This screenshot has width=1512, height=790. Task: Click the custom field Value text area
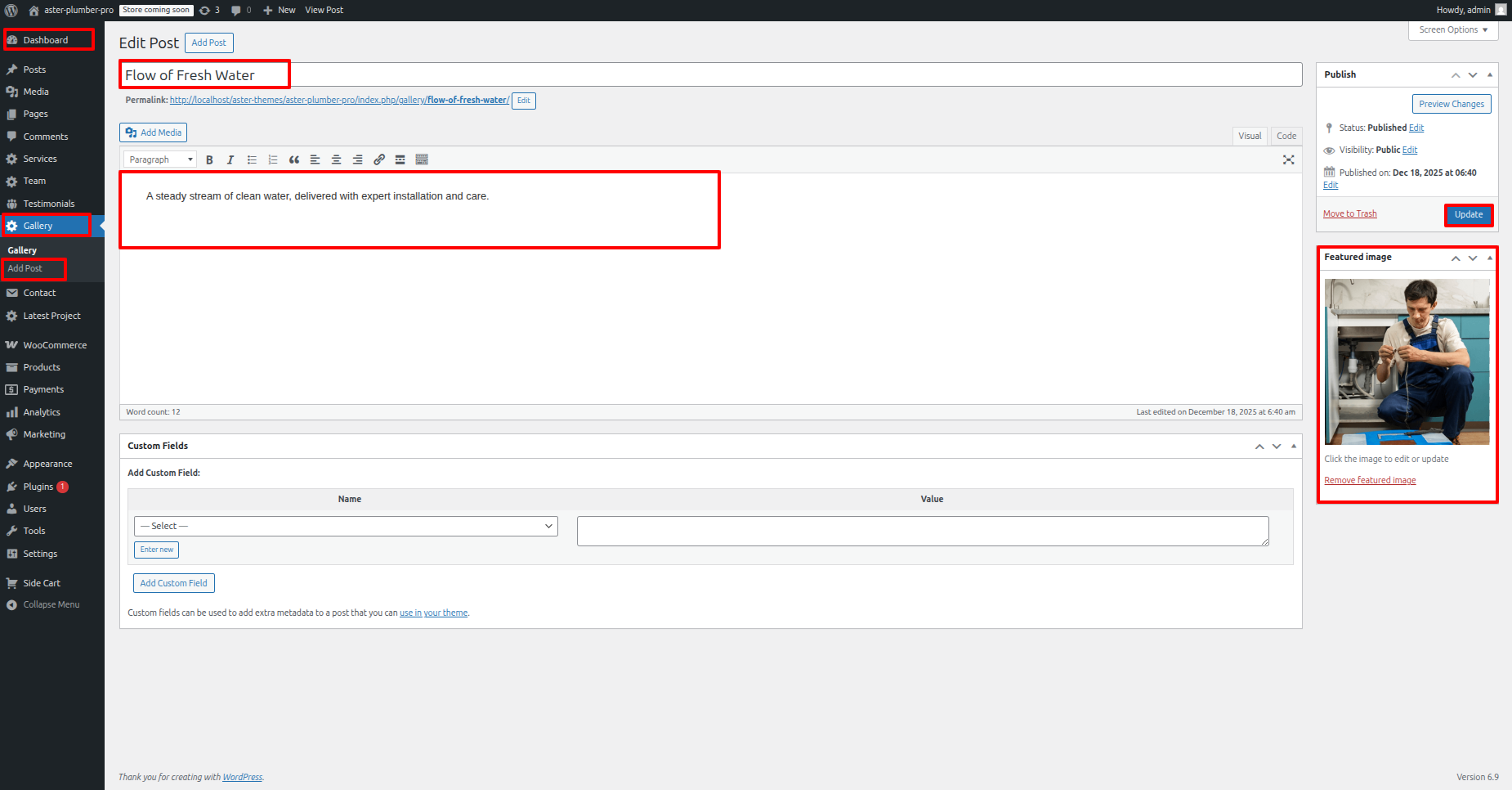coord(922,531)
